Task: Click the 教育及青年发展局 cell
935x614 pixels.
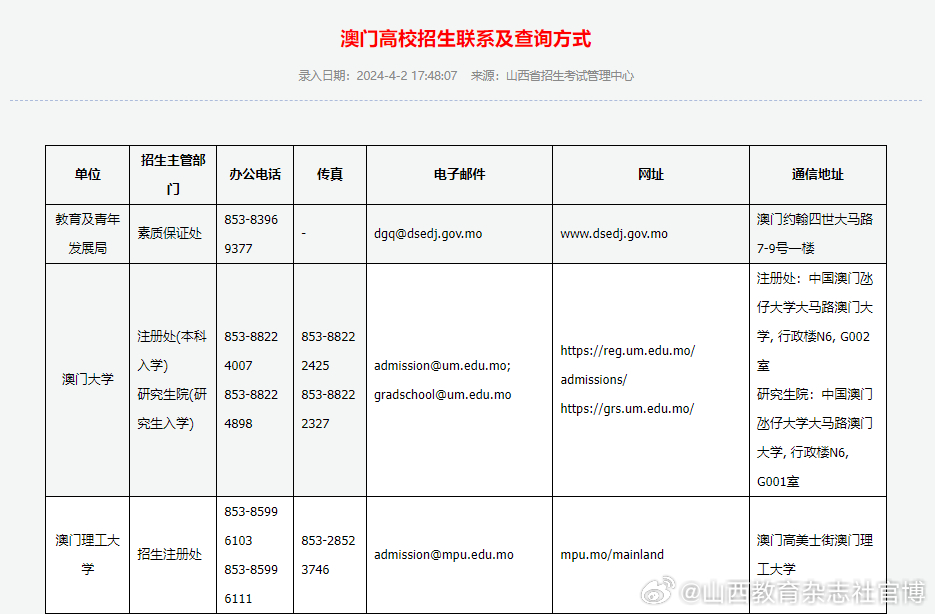Action: [x=88, y=234]
